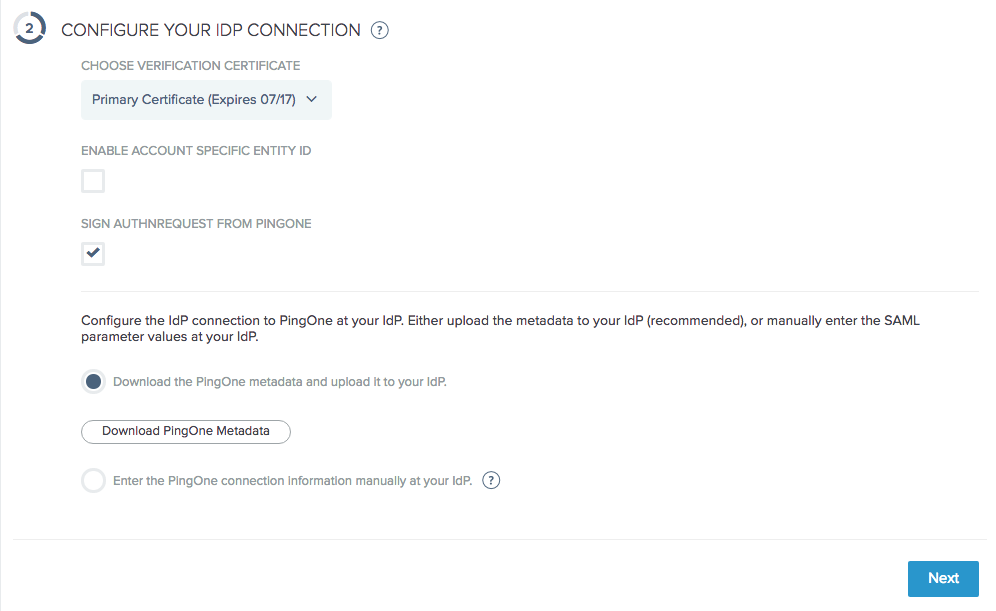The width and height of the screenshot is (996, 611).
Task: Click the question mark icon near manual entry option
Action: [x=491, y=480]
